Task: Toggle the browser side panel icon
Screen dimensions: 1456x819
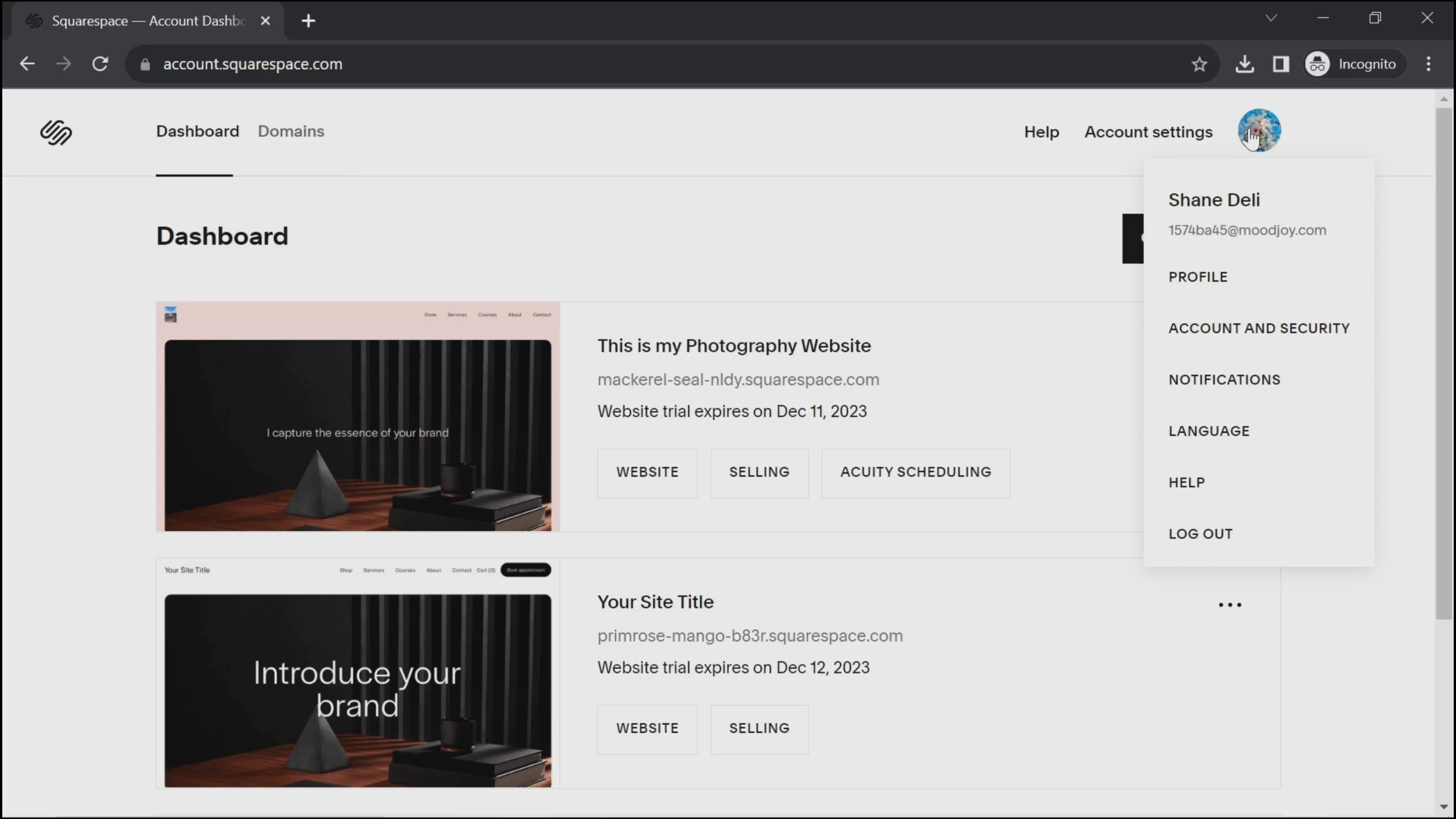Action: click(x=1280, y=64)
